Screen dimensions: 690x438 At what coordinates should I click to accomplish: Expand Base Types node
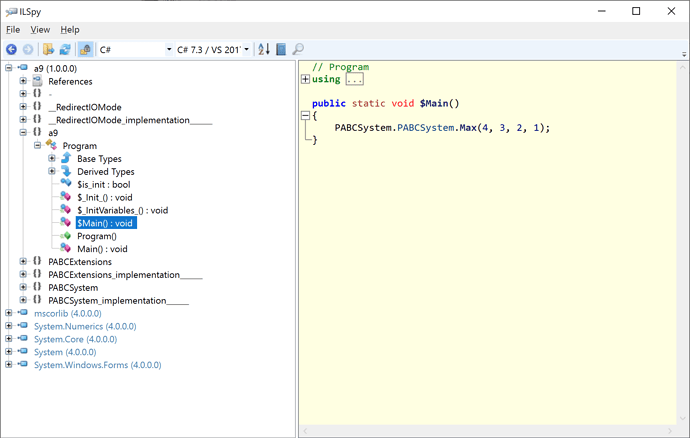pyautogui.click(x=52, y=158)
